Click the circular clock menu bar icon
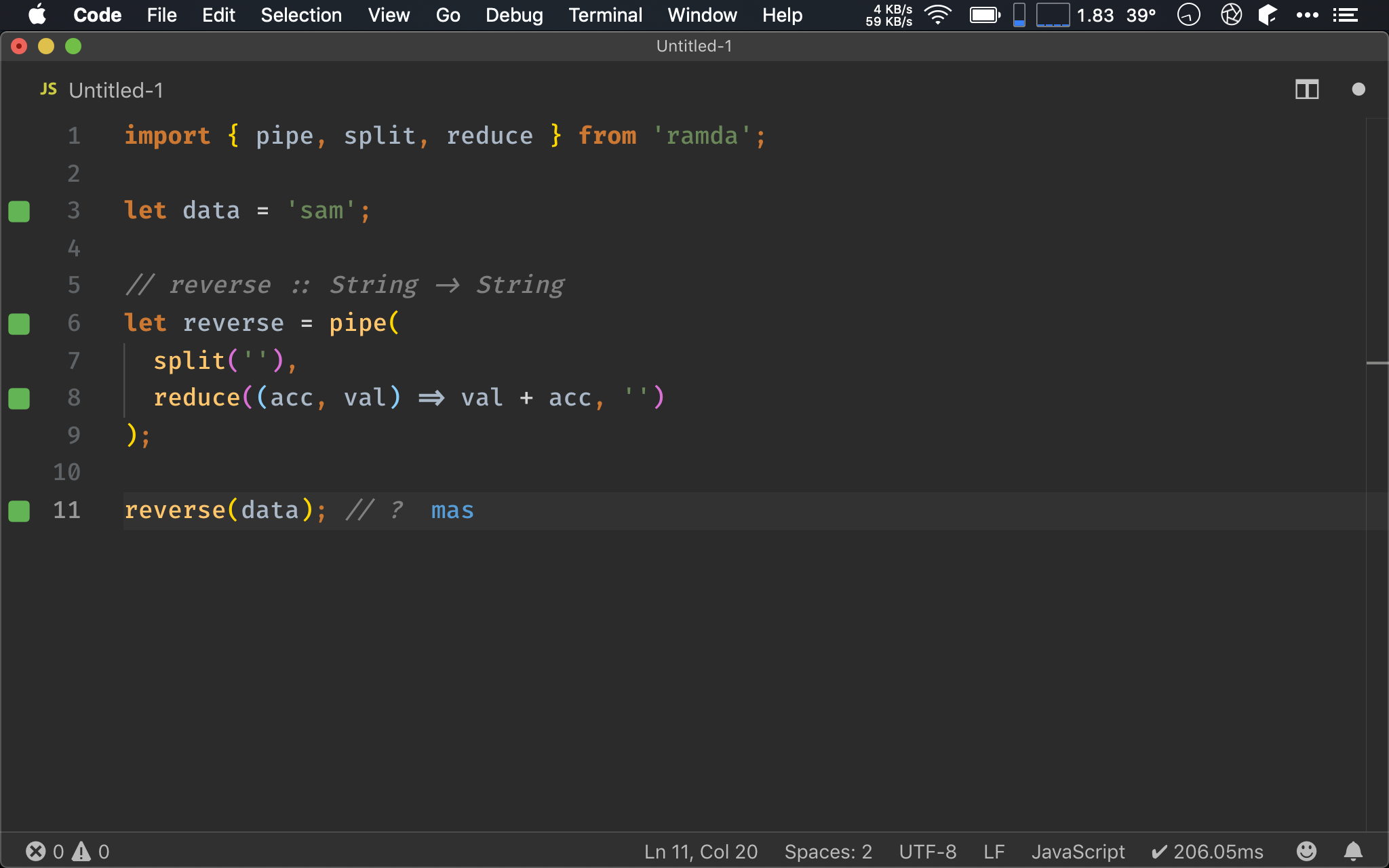The image size is (1389, 868). click(x=1188, y=14)
